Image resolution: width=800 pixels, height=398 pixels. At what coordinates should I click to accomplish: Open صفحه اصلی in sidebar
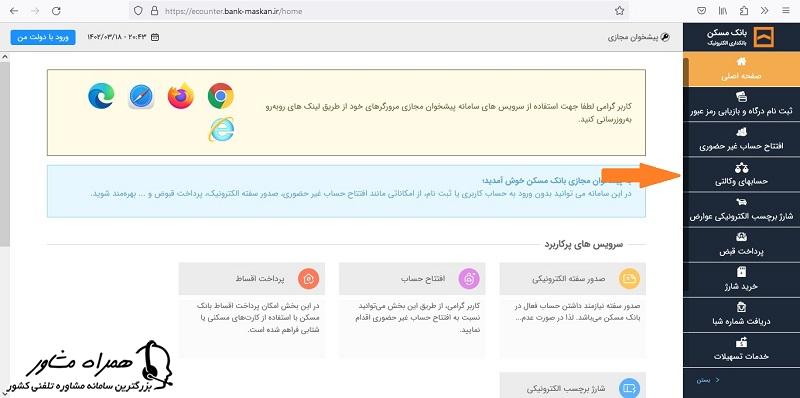pyautogui.click(x=741, y=69)
